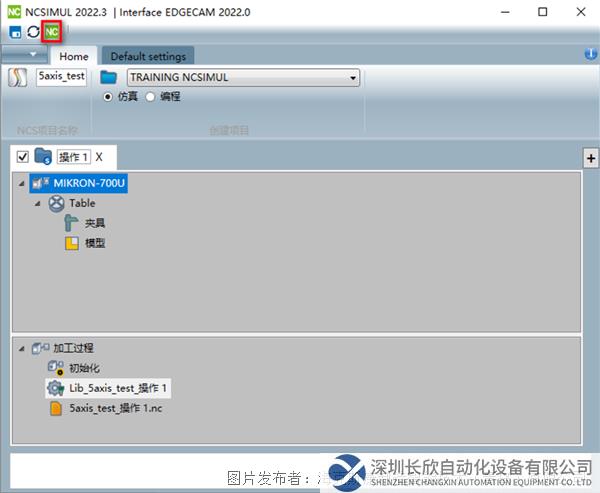Switch to the Default settings tab
Viewport: 600px width, 493px height.
pyautogui.click(x=147, y=56)
